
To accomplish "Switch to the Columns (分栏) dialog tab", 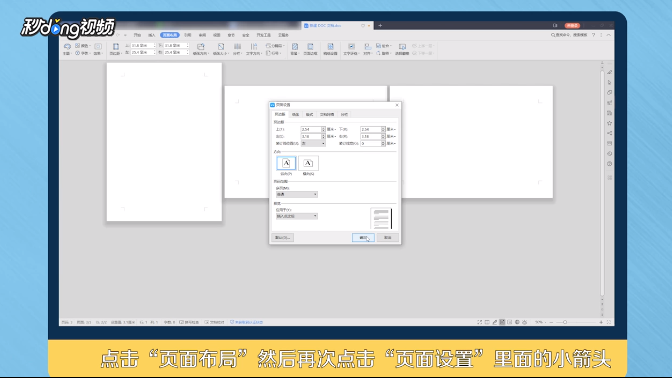I will tap(345, 114).
